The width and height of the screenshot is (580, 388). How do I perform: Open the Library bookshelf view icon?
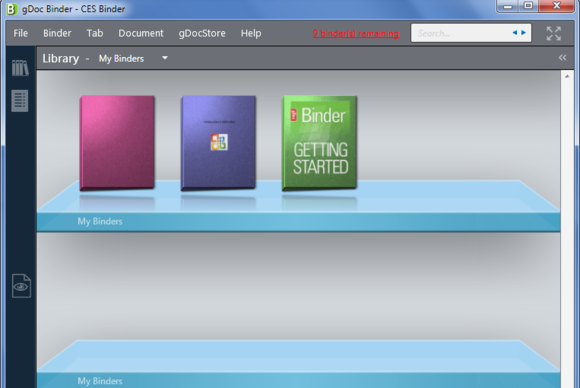click(x=20, y=68)
